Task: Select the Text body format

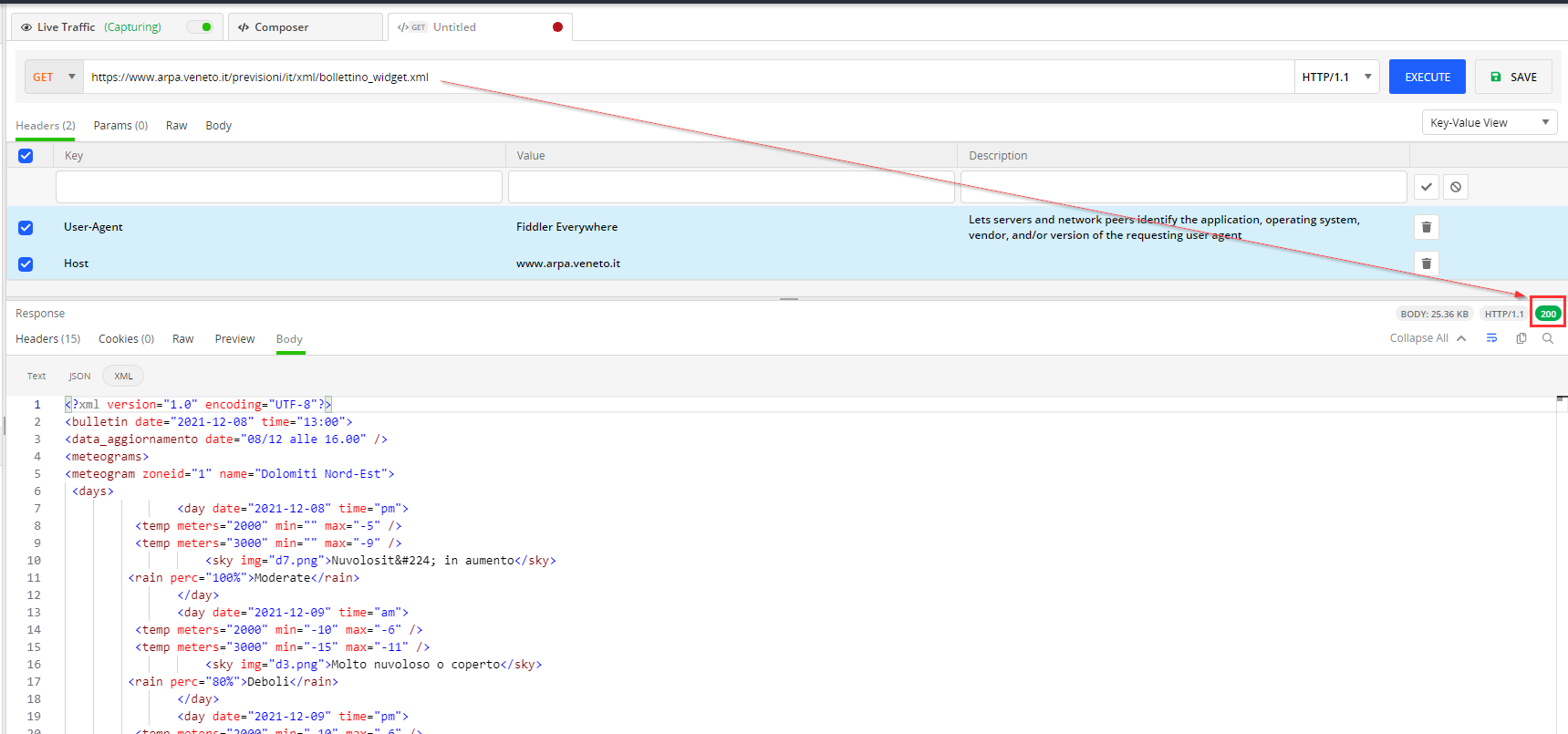Action: pyautogui.click(x=36, y=376)
